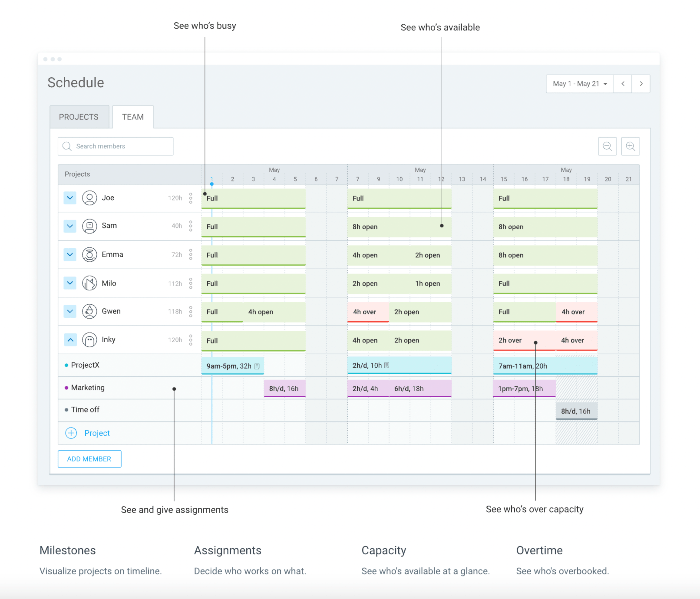Image resolution: width=700 pixels, height=599 pixels.
Task: Click ProjectX 9am-5pm, 32h assignment bar
Action: tap(233, 366)
